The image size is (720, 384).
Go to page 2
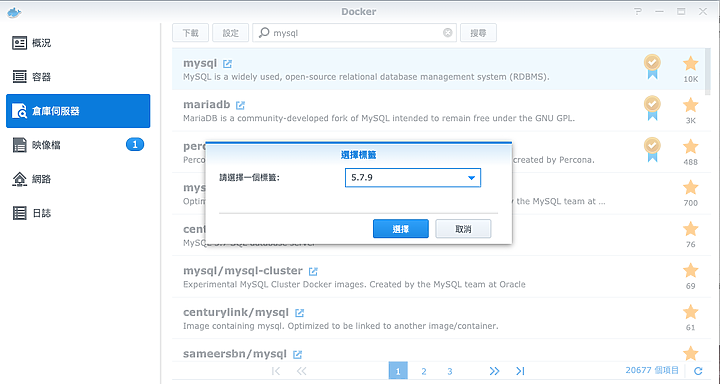pos(424,371)
